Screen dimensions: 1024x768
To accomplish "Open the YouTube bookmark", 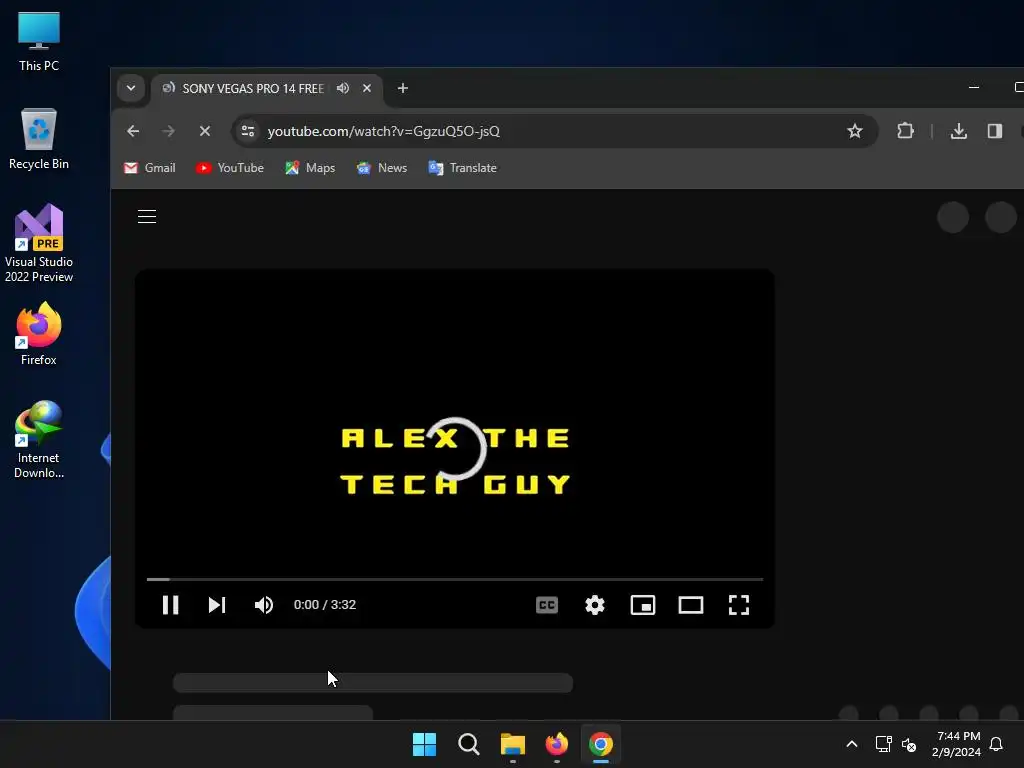I will pos(230,168).
